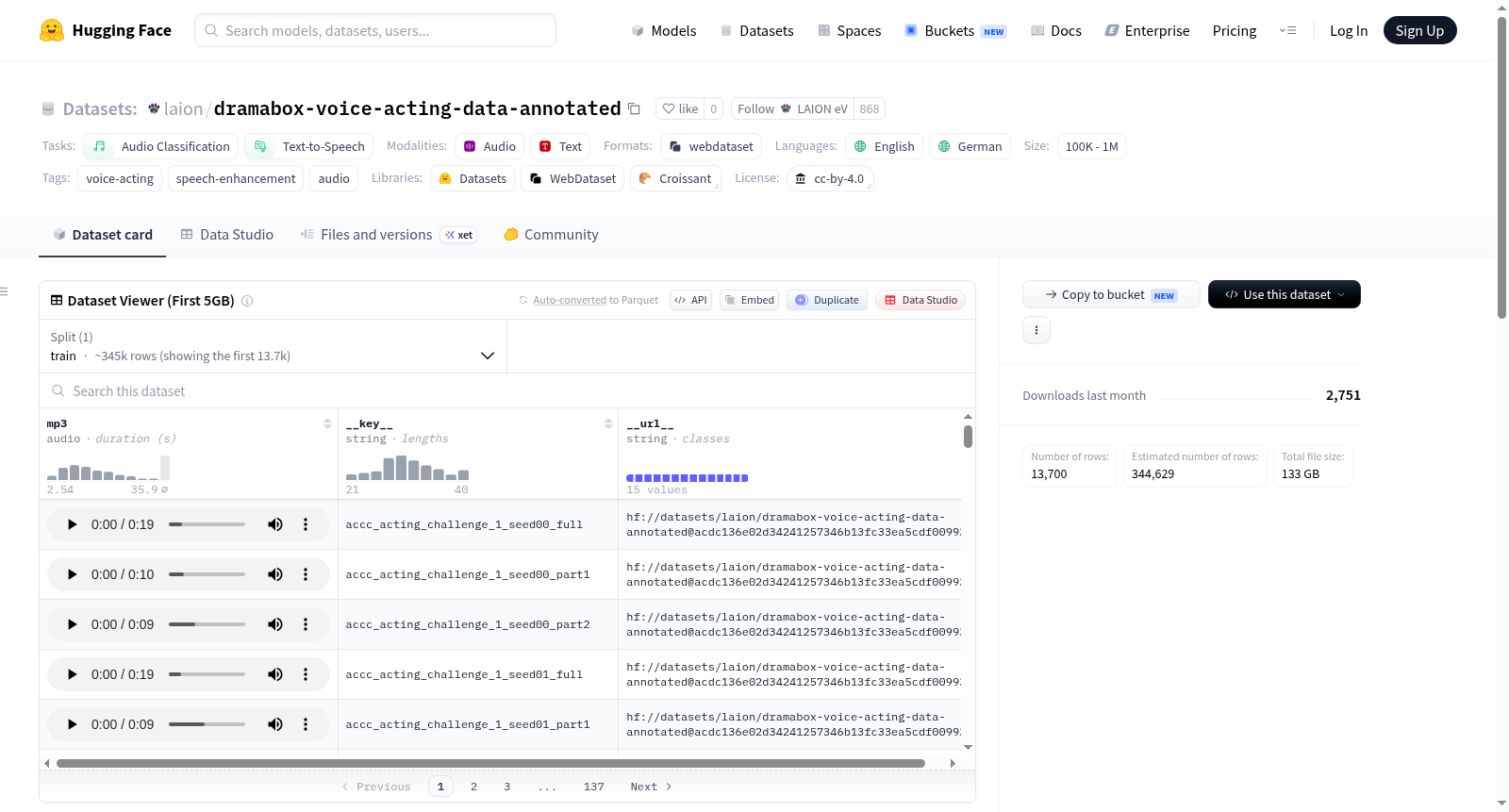Viewport: 1509px width, 812px height.
Task: Open more options for seed01_part1 audio
Action: point(306,724)
